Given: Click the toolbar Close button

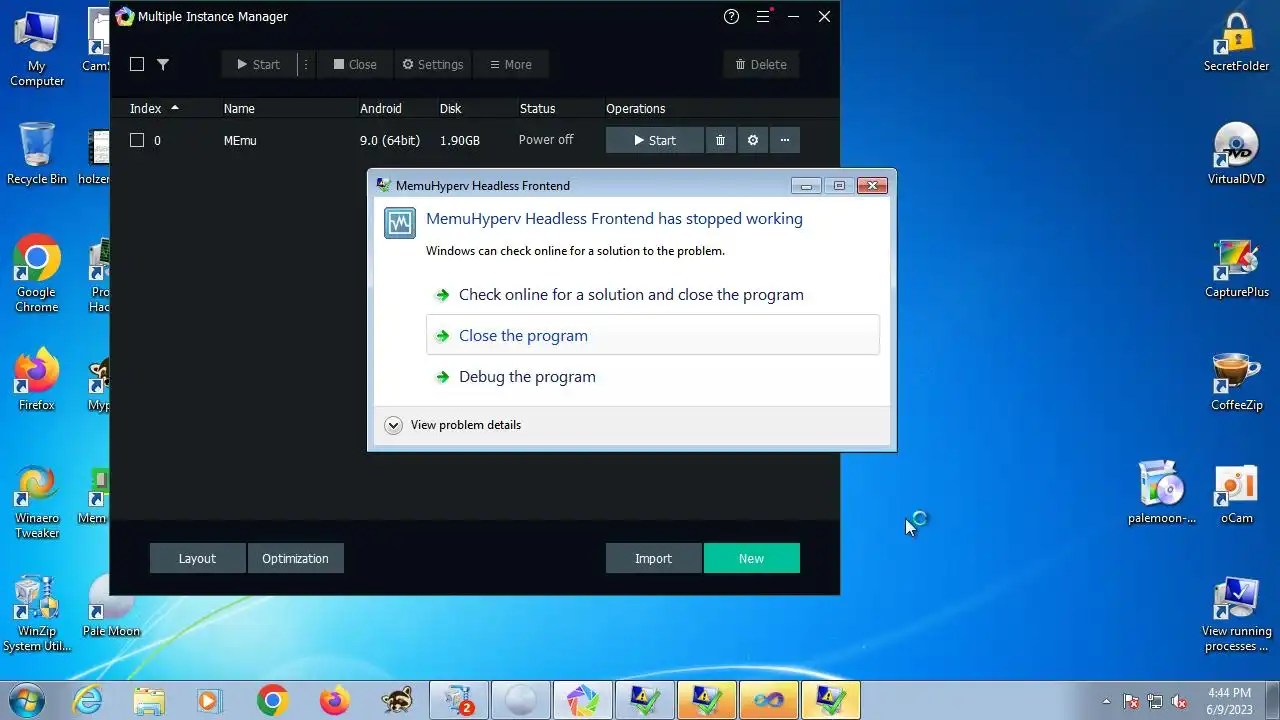Looking at the screenshot, I should pyautogui.click(x=354, y=64).
